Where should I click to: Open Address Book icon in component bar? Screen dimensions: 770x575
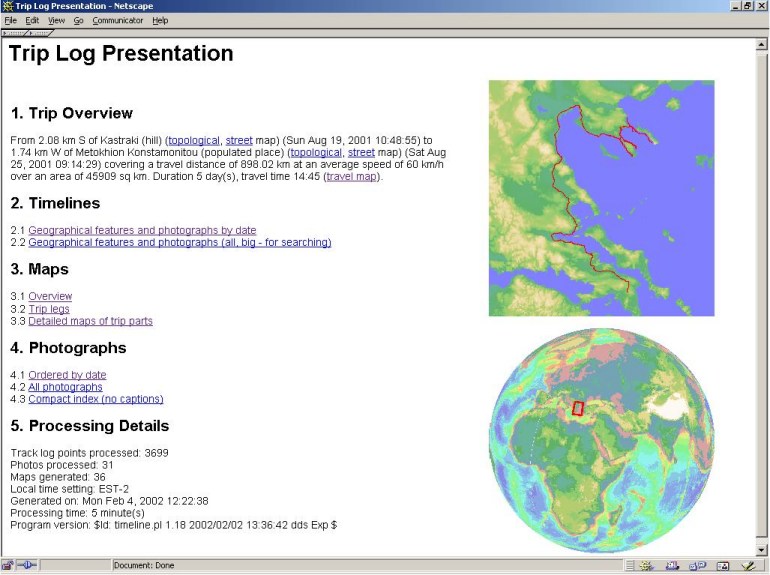click(x=723, y=566)
